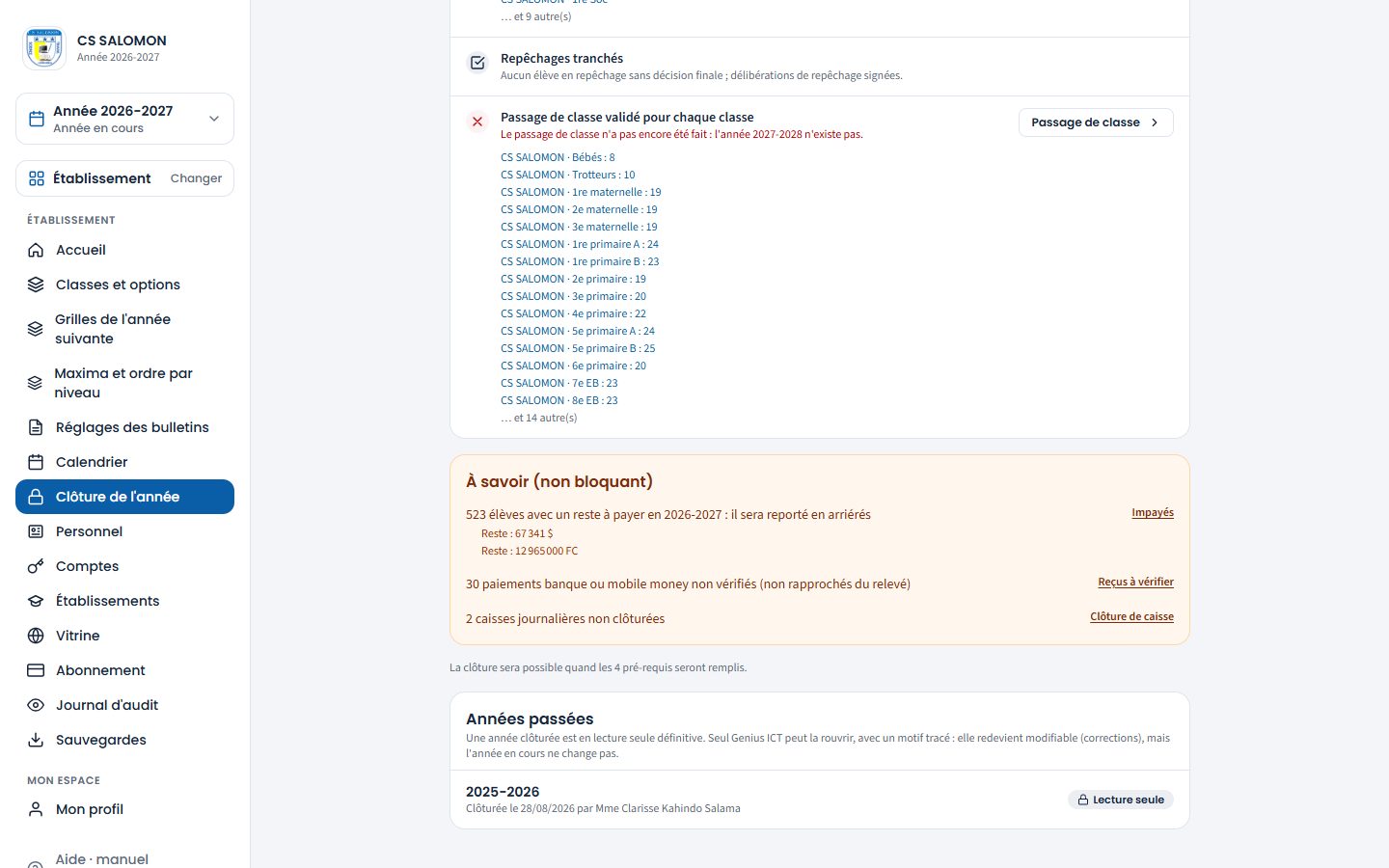Click the checked icon beside Repêchages tranchés
Image resolution: width=1389 pixels, height=868 pixels.
click(x=477, y=63)
